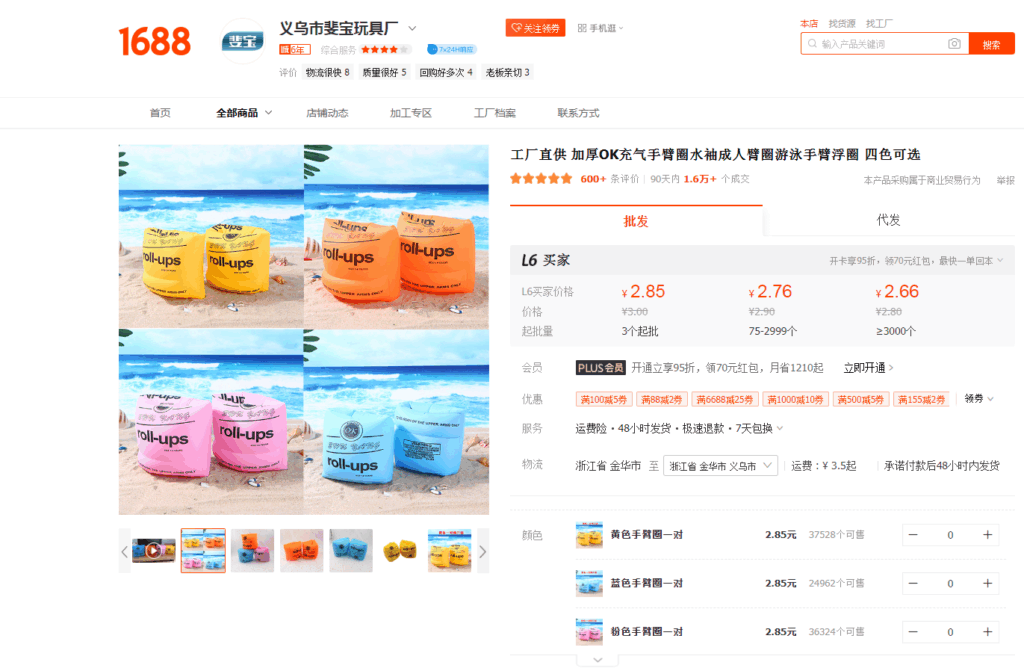Screen dimensions: 1024x668
Task: Increase quantity for 蓝色手臂圈一对
Action: [987, 583]
